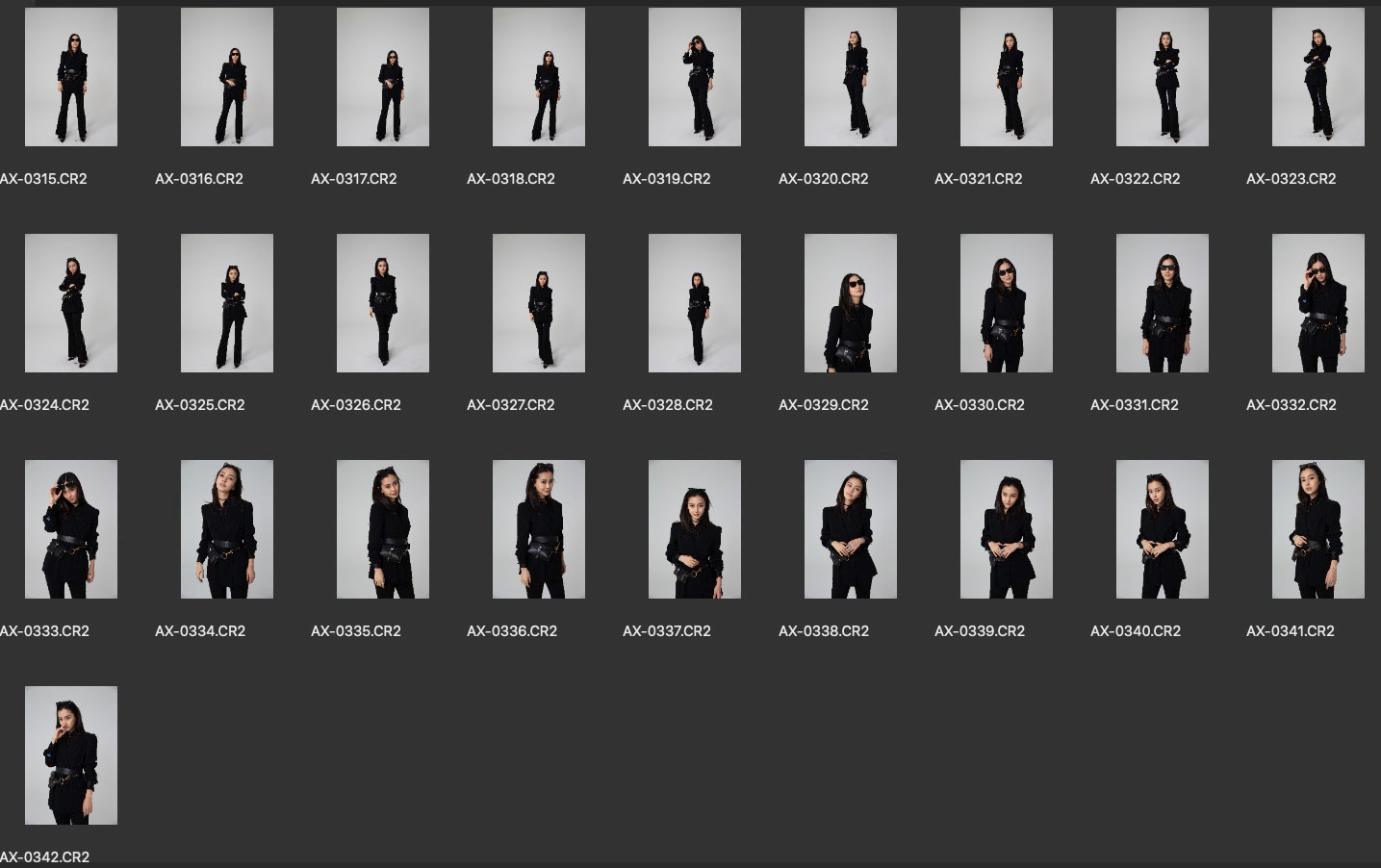
Task: Select the AX-0338.CR2 file name text
Action: tap(824, 631)
